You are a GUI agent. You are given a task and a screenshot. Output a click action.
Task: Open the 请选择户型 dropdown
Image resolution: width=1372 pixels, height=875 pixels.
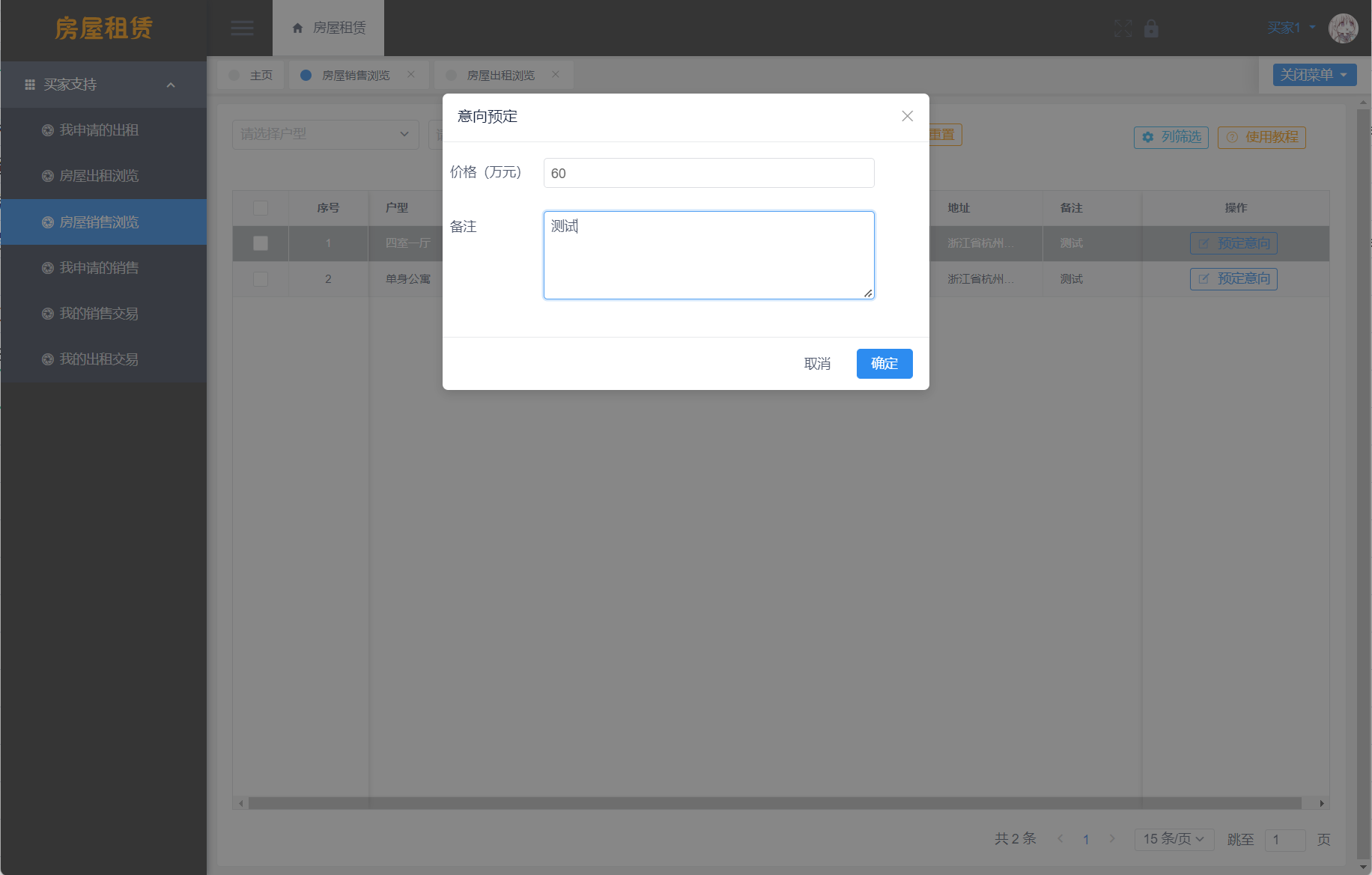(325, 134)
